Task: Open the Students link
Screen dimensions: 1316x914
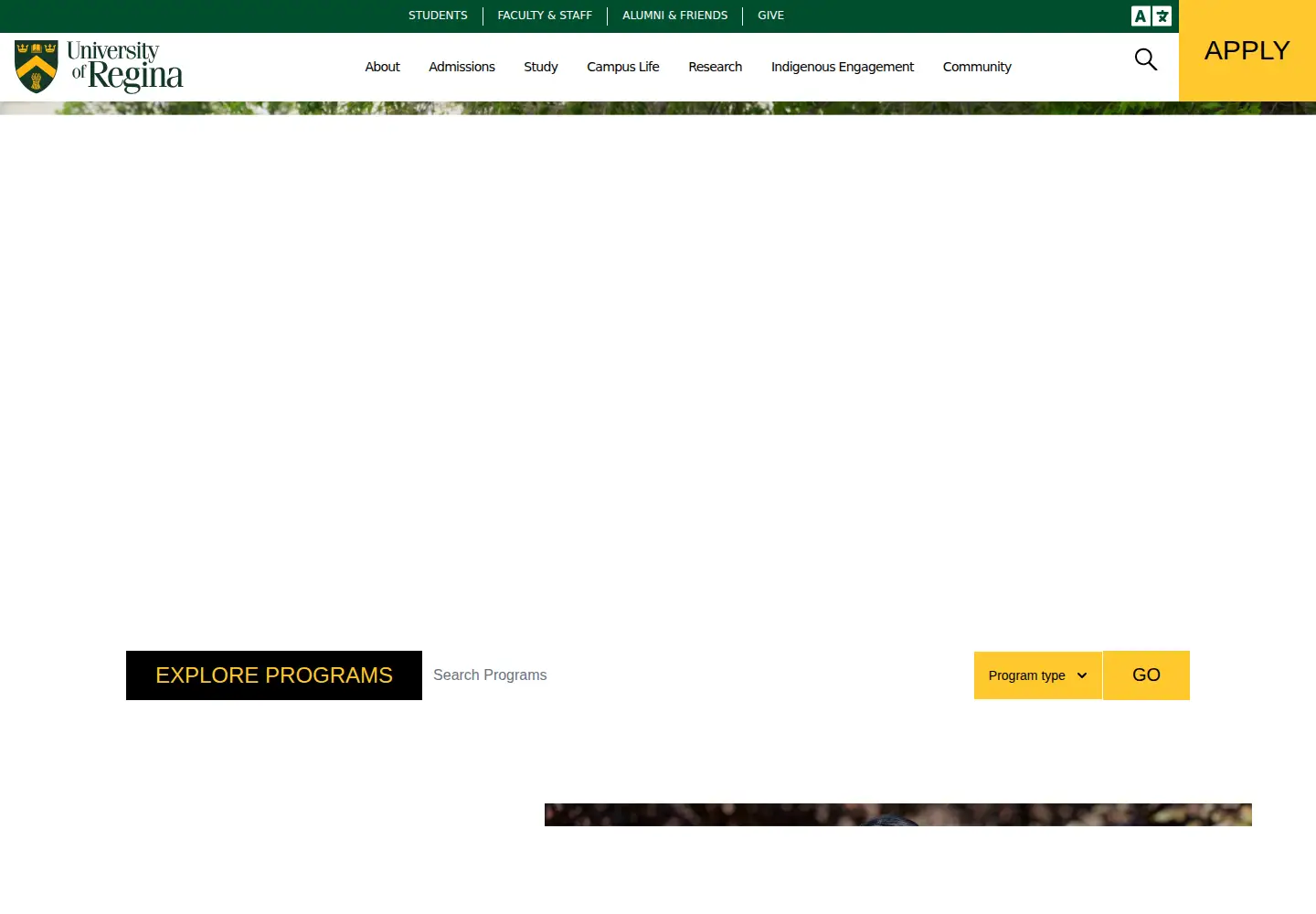Action: pos(438,16)
